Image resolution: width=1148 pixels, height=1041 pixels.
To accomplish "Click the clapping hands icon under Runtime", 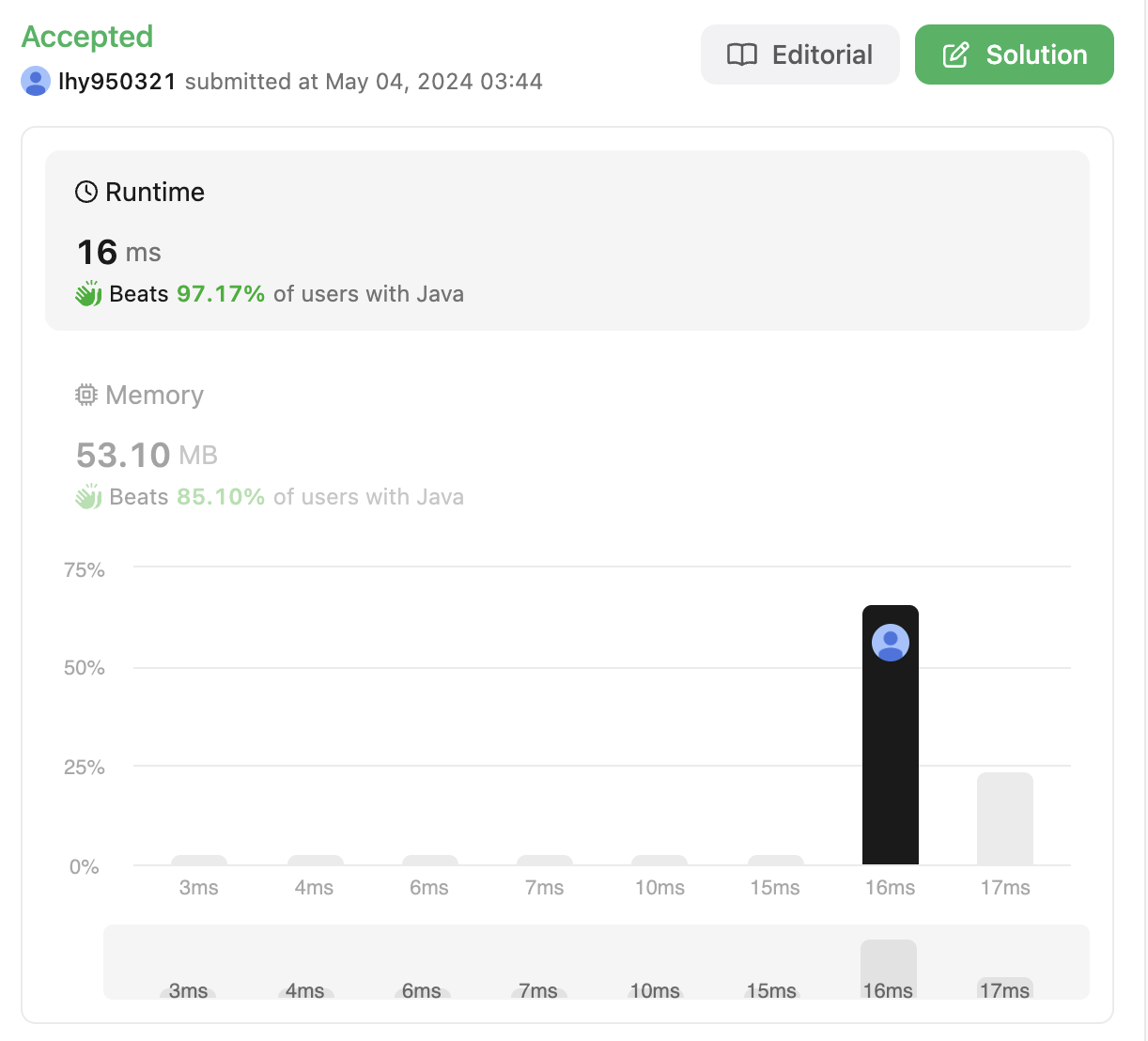I will tap(88, 294).
